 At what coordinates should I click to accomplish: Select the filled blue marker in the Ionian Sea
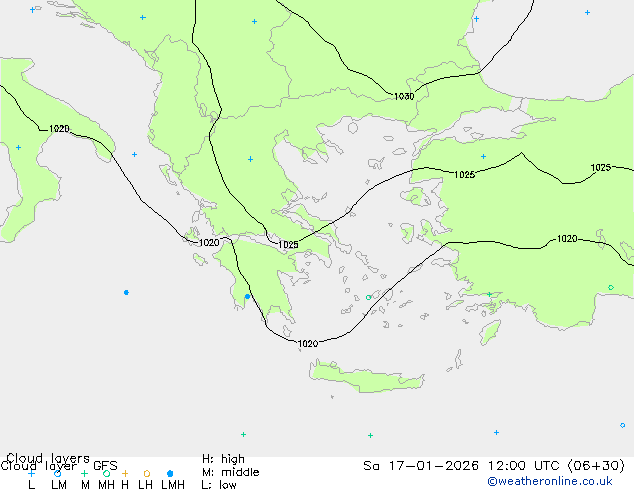click(x=126, y=292)
